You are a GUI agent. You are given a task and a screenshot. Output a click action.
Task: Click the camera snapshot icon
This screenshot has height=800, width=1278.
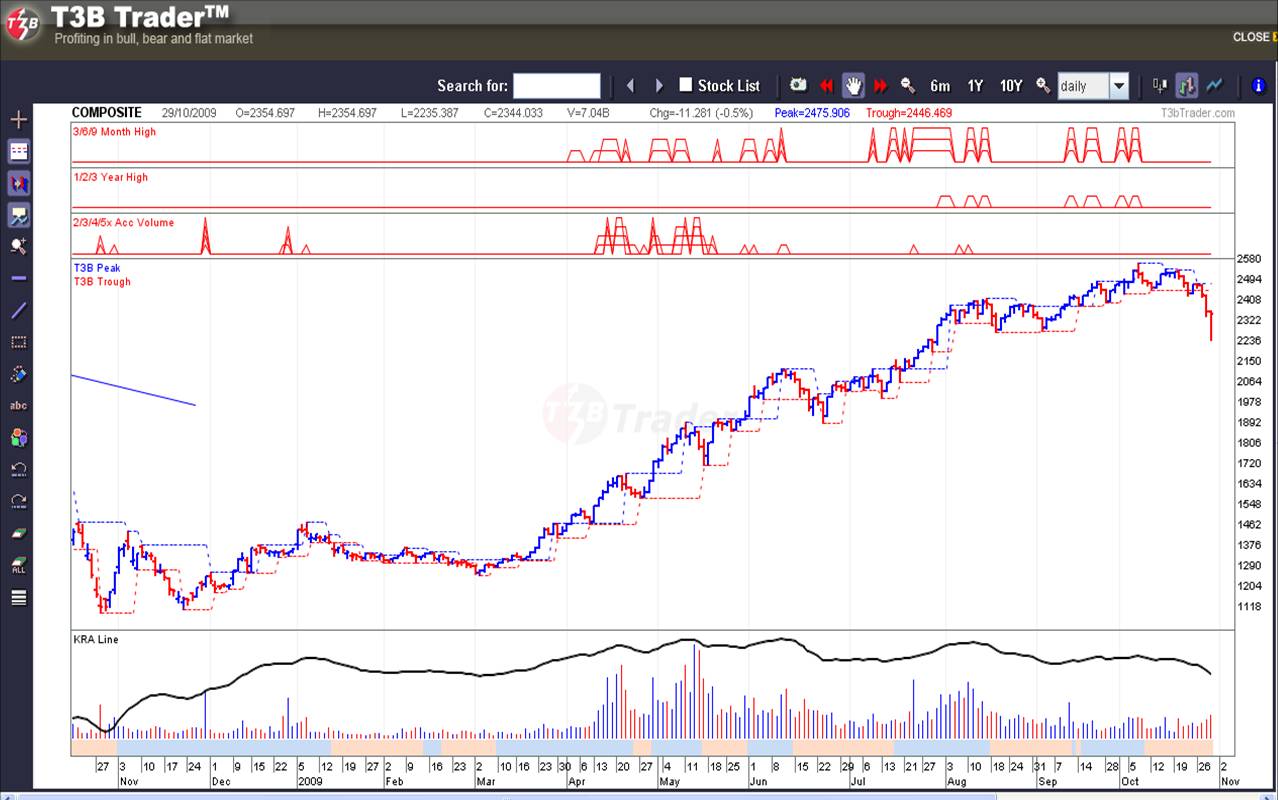(798, 86)
